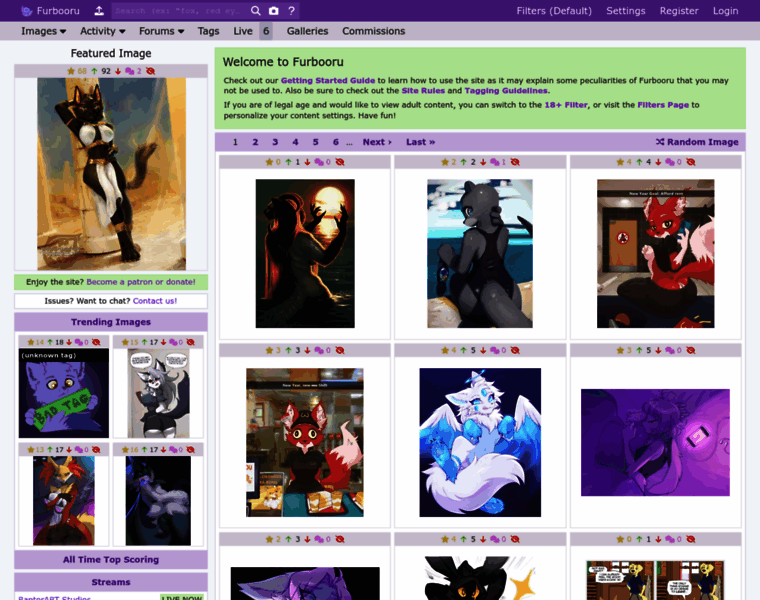Hide the gray wolf girl trending image

[190, 342]
